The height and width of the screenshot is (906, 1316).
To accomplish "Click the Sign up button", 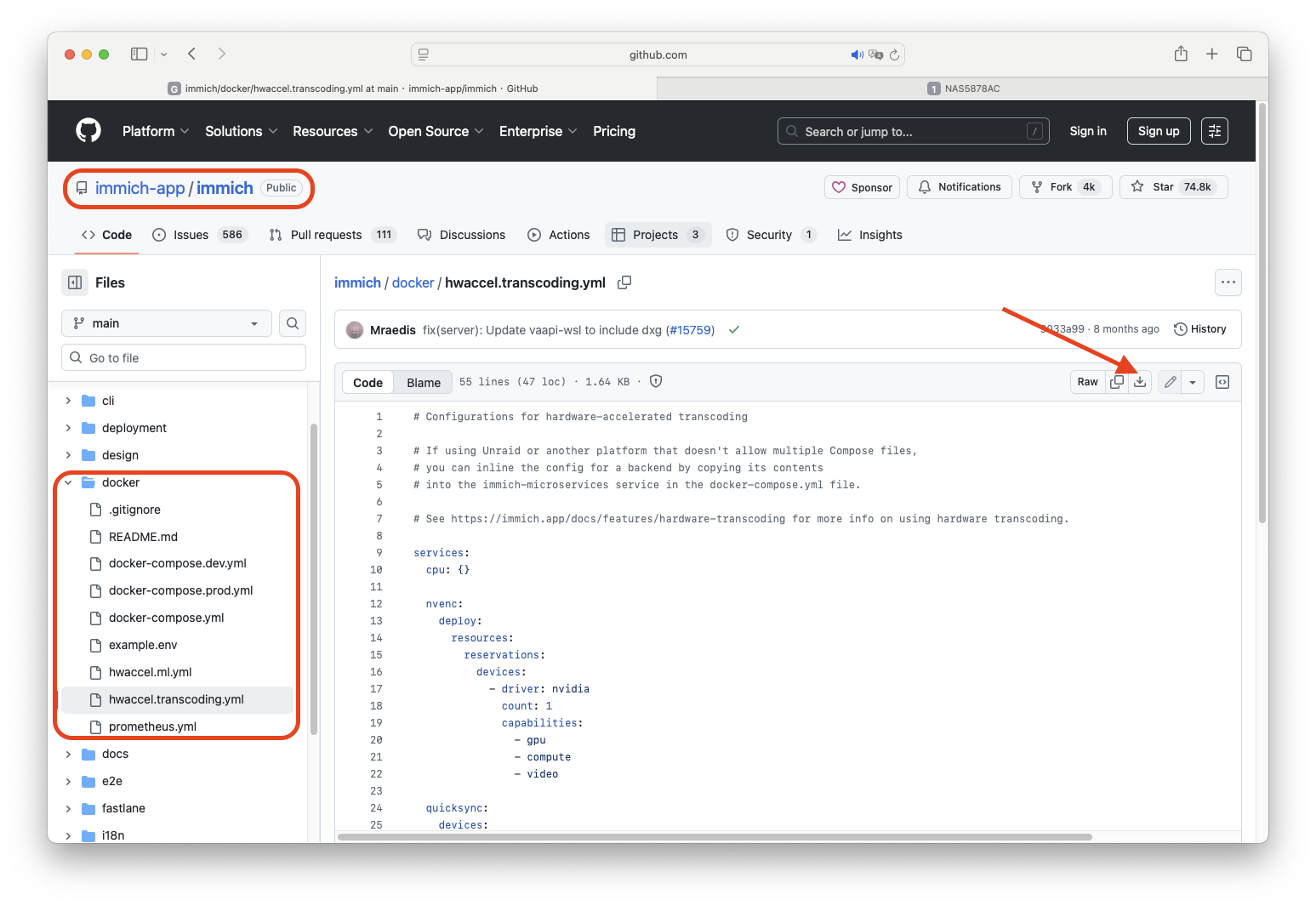I will tap(1158, 131).
